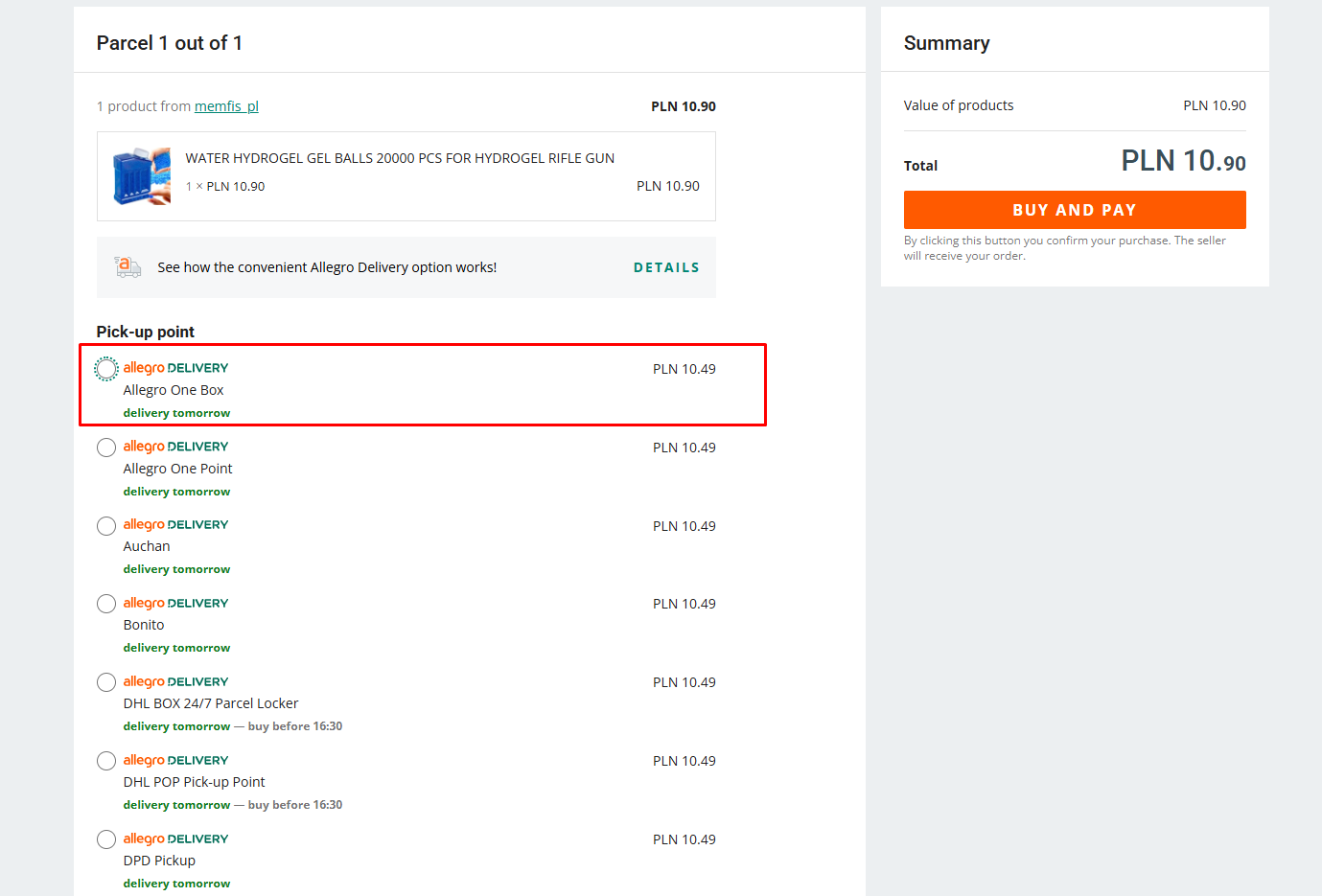Click the 'Value of products' label
This screenshot has height=896, width=1322.
959,105
